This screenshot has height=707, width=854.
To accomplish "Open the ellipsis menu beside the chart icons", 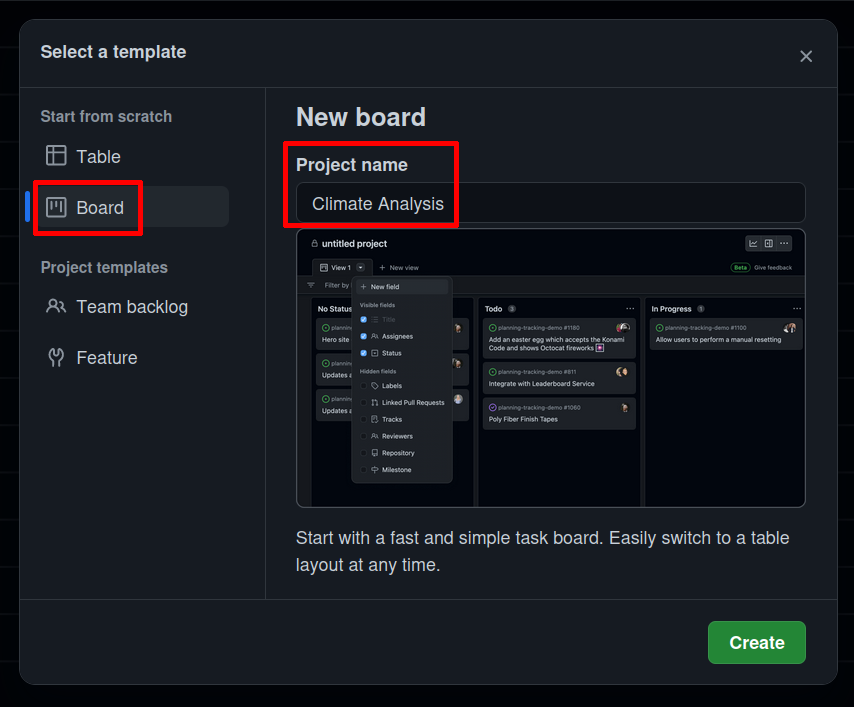I will click(x=784, y=242).
